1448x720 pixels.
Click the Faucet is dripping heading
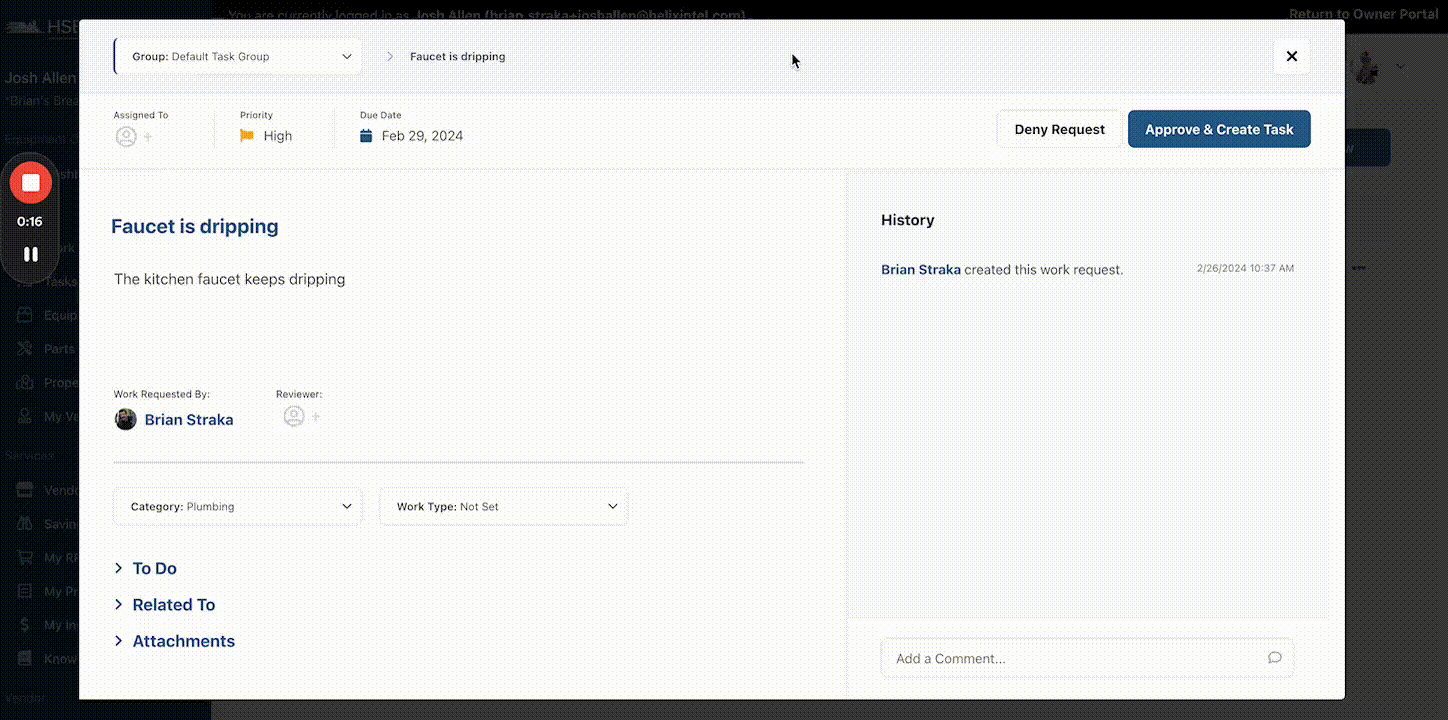(195, 227)
